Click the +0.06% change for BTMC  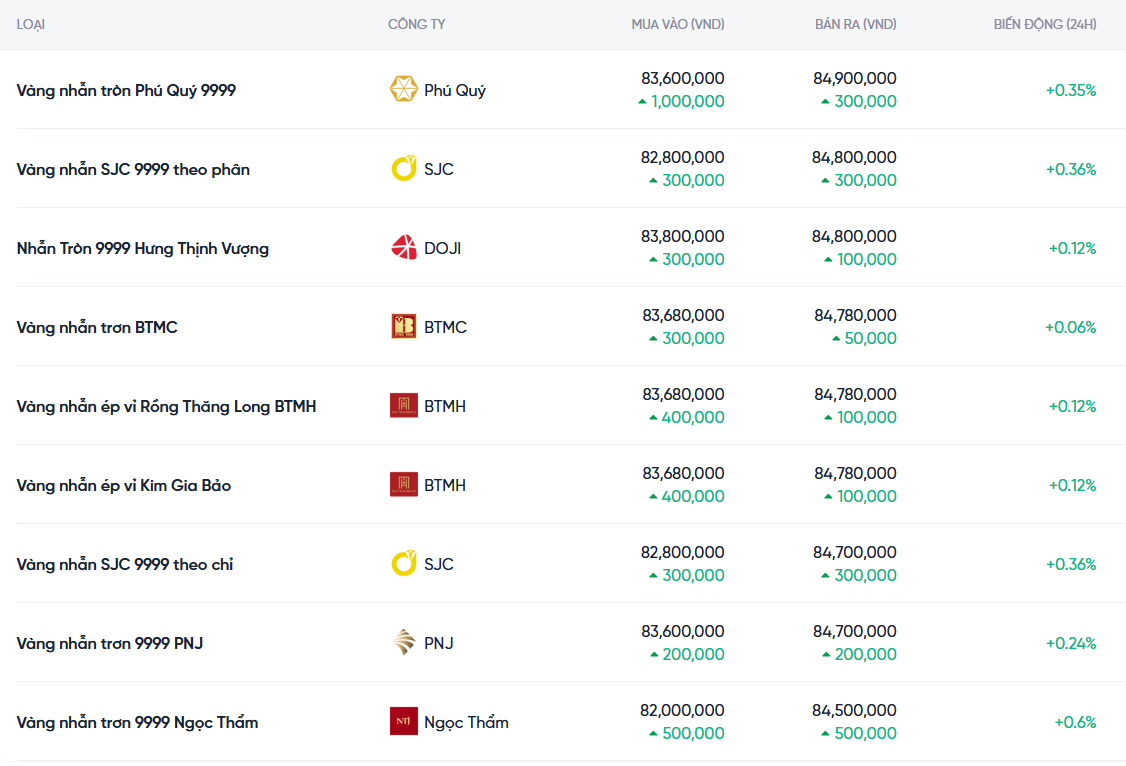[1071, 327]
